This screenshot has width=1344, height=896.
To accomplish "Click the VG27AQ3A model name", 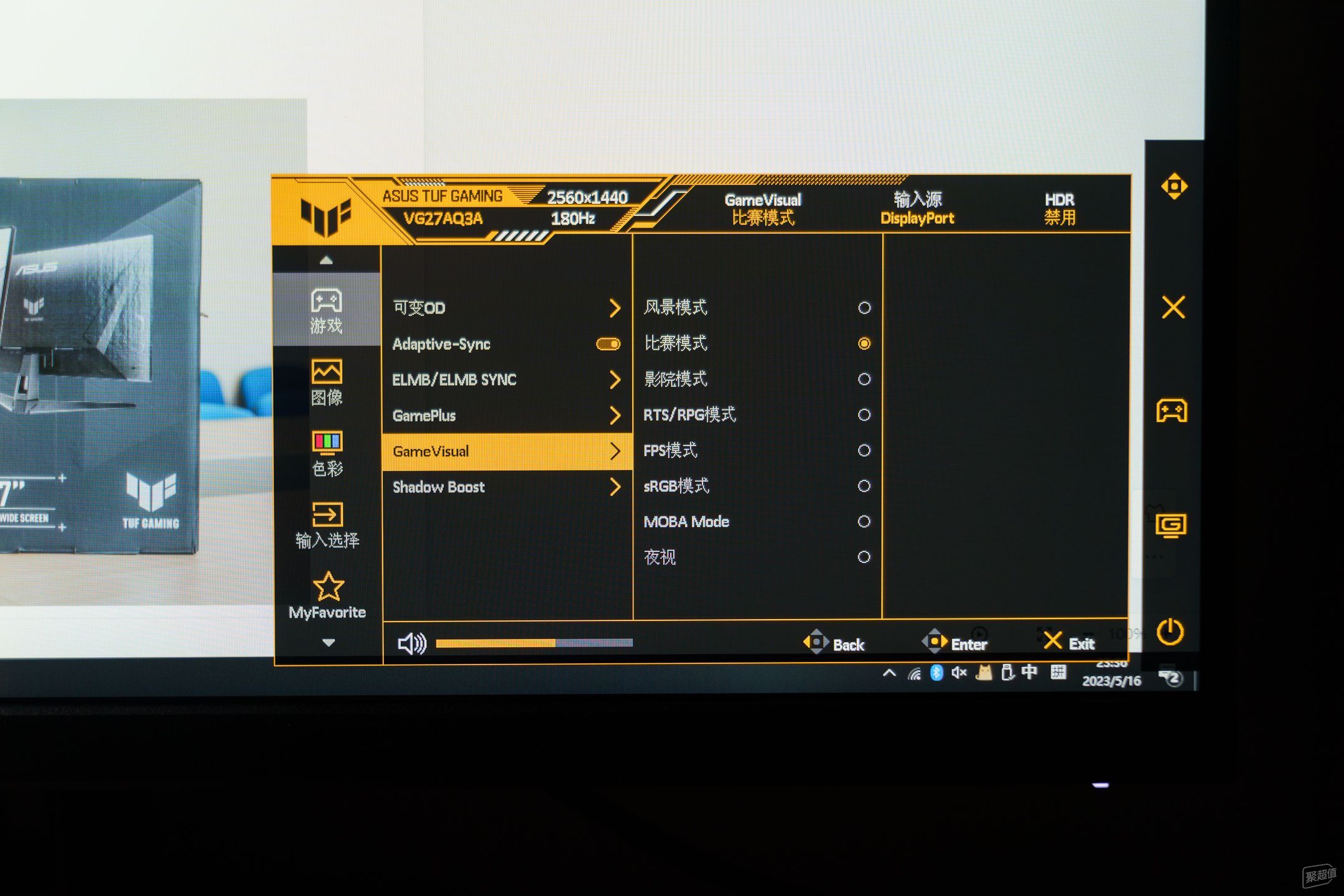I will (443, 218).
